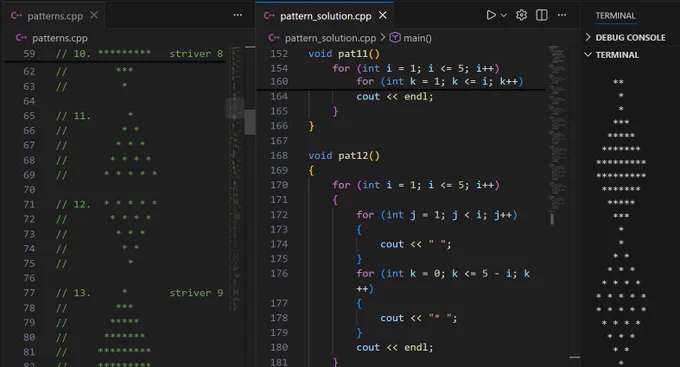Click pattern_solution.cpp in the breadcrumb

(330, 38)
